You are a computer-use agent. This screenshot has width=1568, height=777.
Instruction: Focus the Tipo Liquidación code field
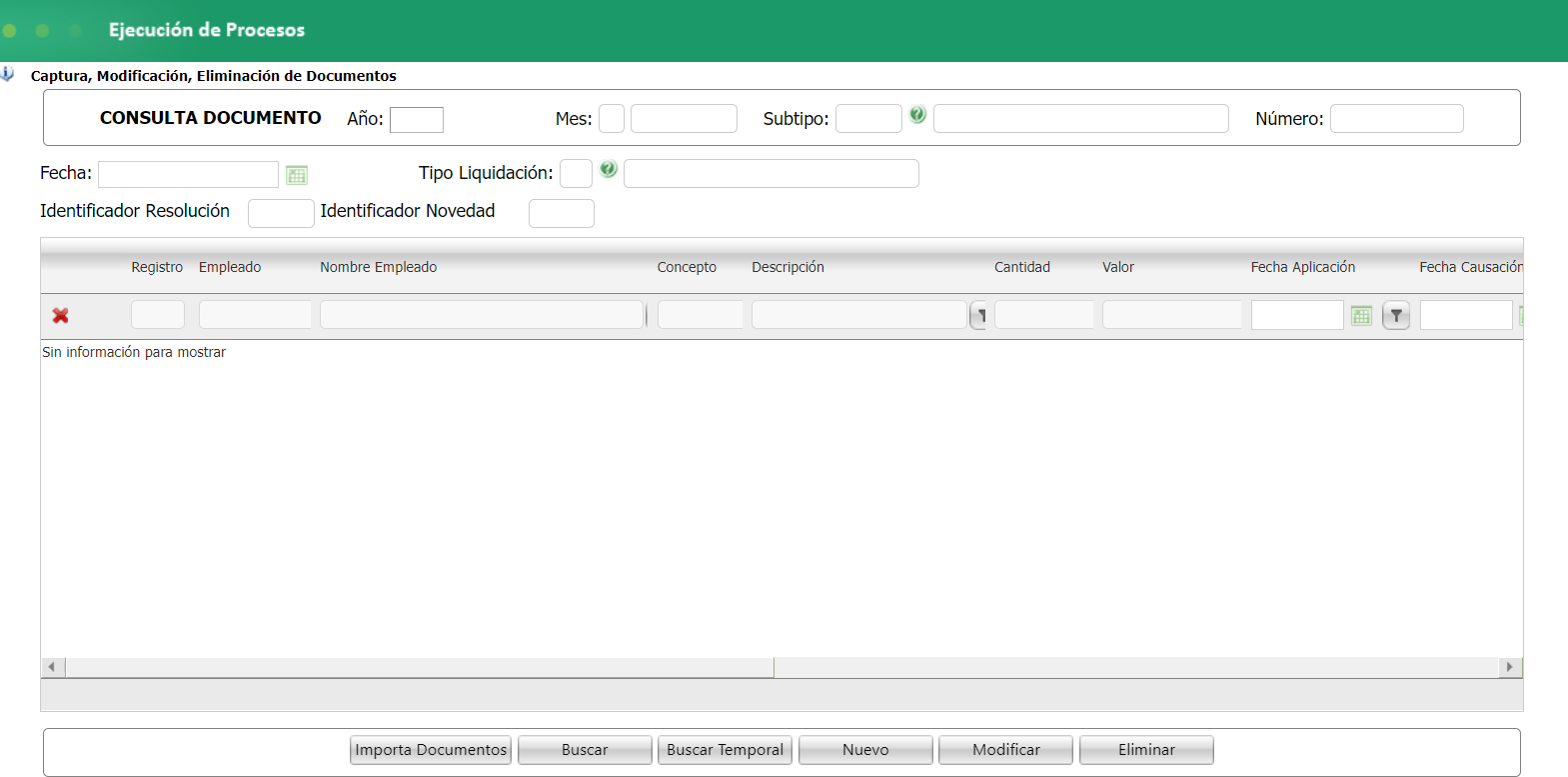point(576,174)
